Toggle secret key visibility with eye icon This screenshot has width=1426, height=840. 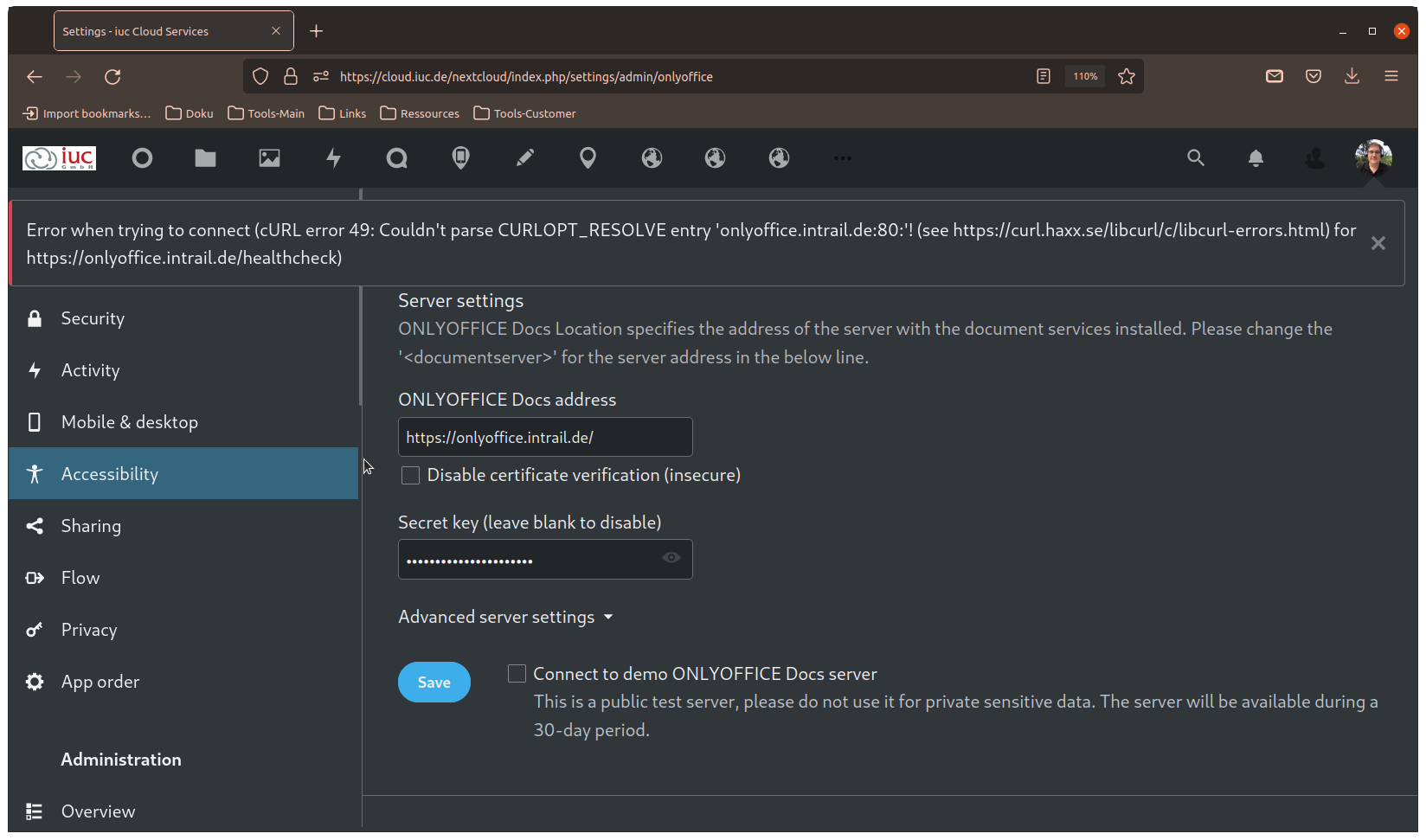[x=671, y=558]
